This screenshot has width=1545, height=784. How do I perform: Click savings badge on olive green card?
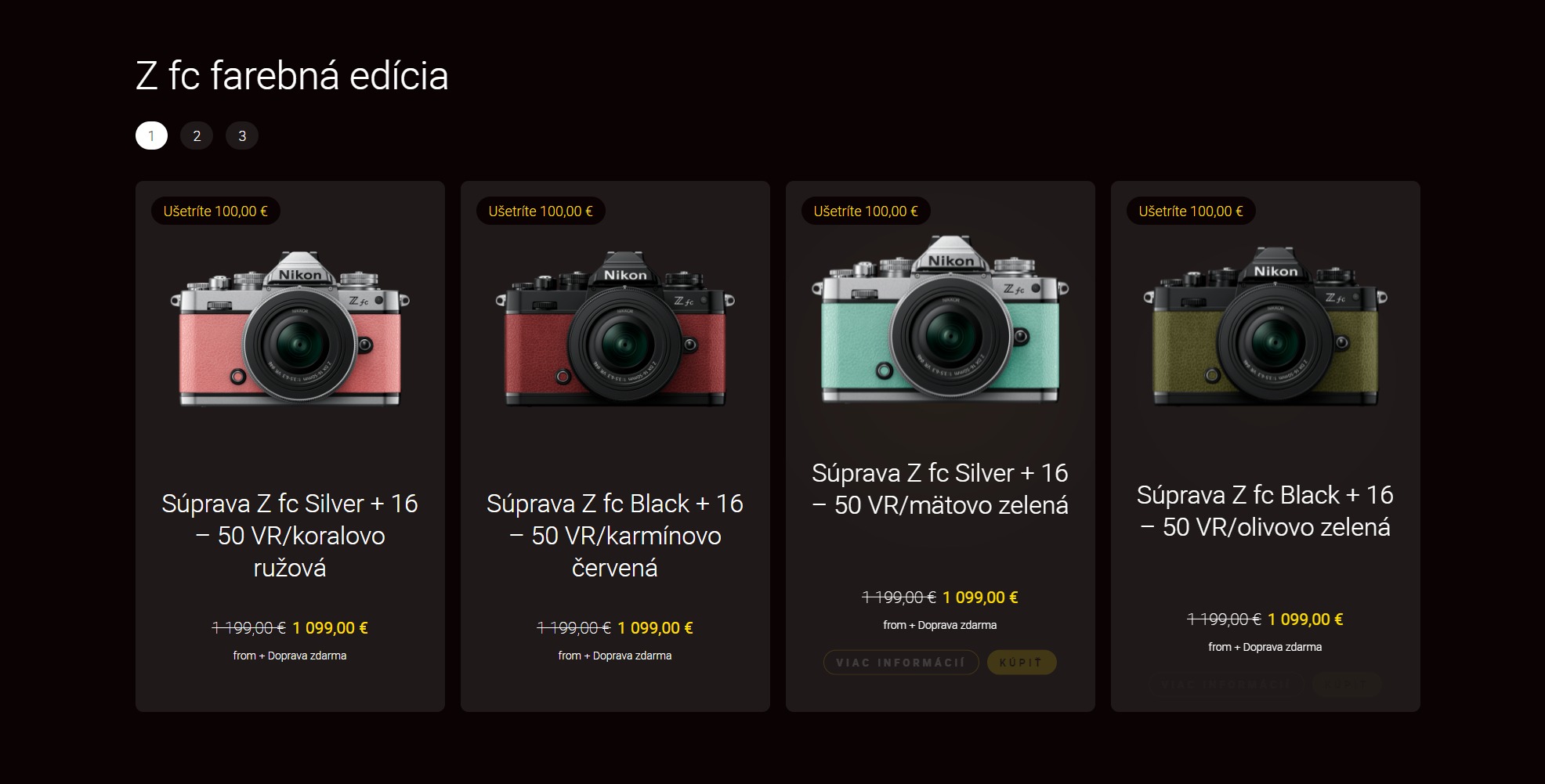tap(1191, 211)
